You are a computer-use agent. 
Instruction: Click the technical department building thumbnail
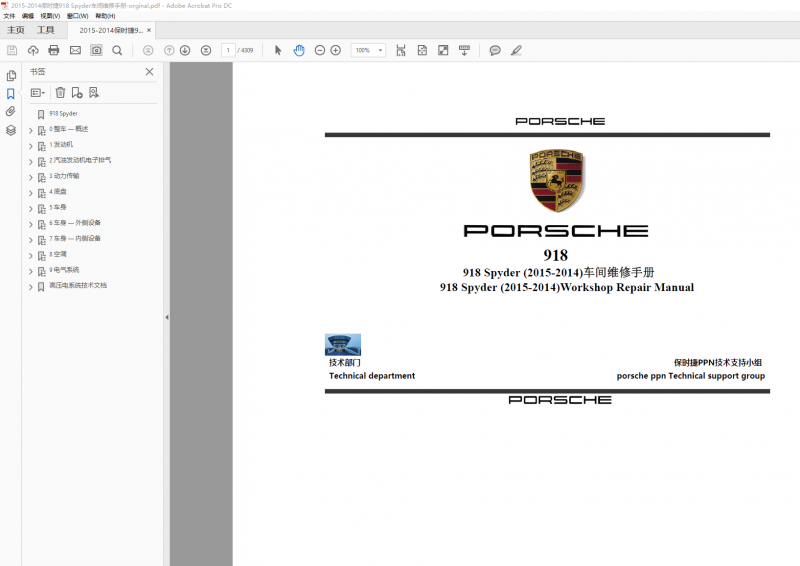pyautogui.click(x=343, y=344)
